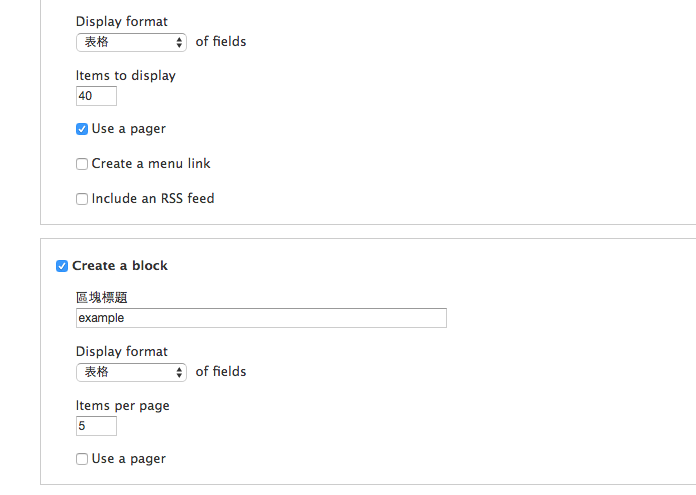Image resolution: width=696 pixels, height=495 pixels.
Task: Click the 區塊標題 text field containing example
Action: click(x=261, y=318)
